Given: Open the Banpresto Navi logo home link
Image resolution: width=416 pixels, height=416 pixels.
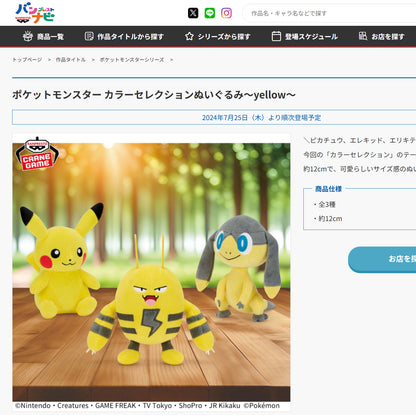Looking at the screenshot, I should (x=35, y=13).
